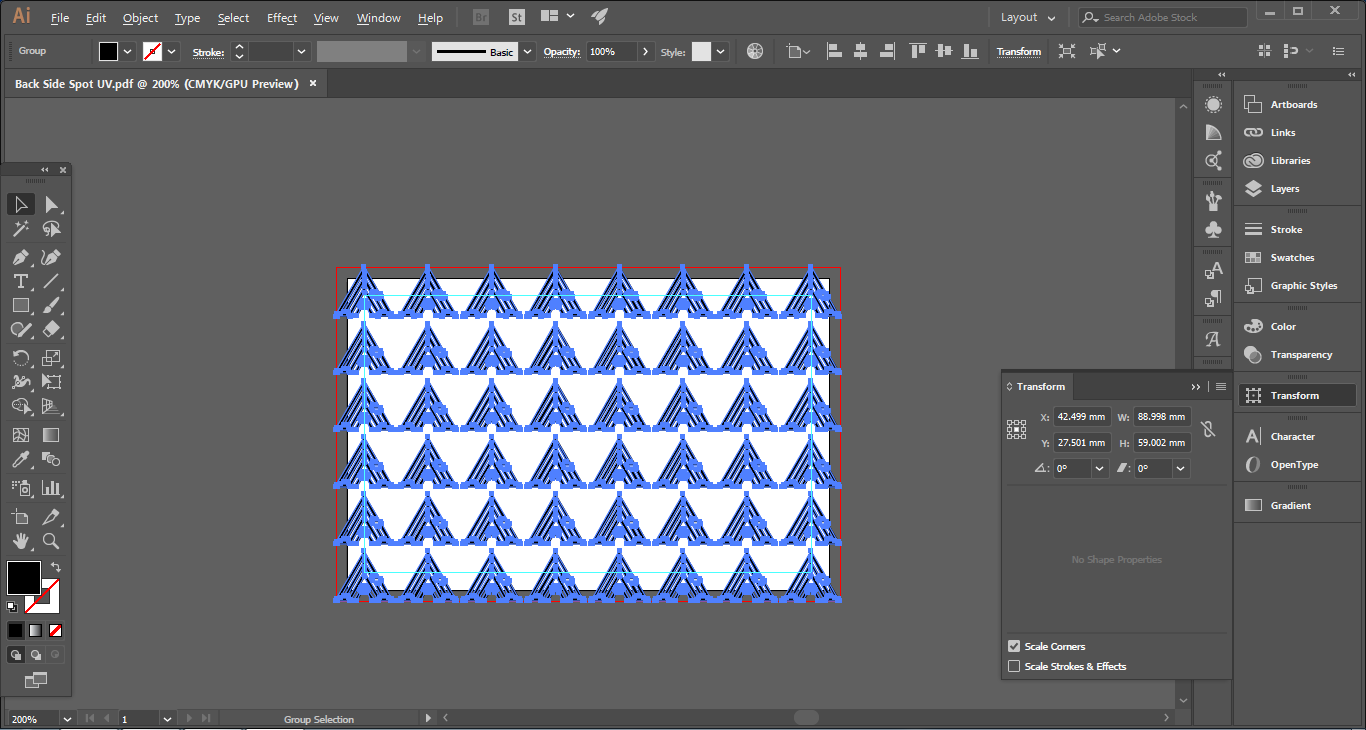The image size is (1366, 730).
Task: Click the W width input field
Action: tap(1162, 417)
